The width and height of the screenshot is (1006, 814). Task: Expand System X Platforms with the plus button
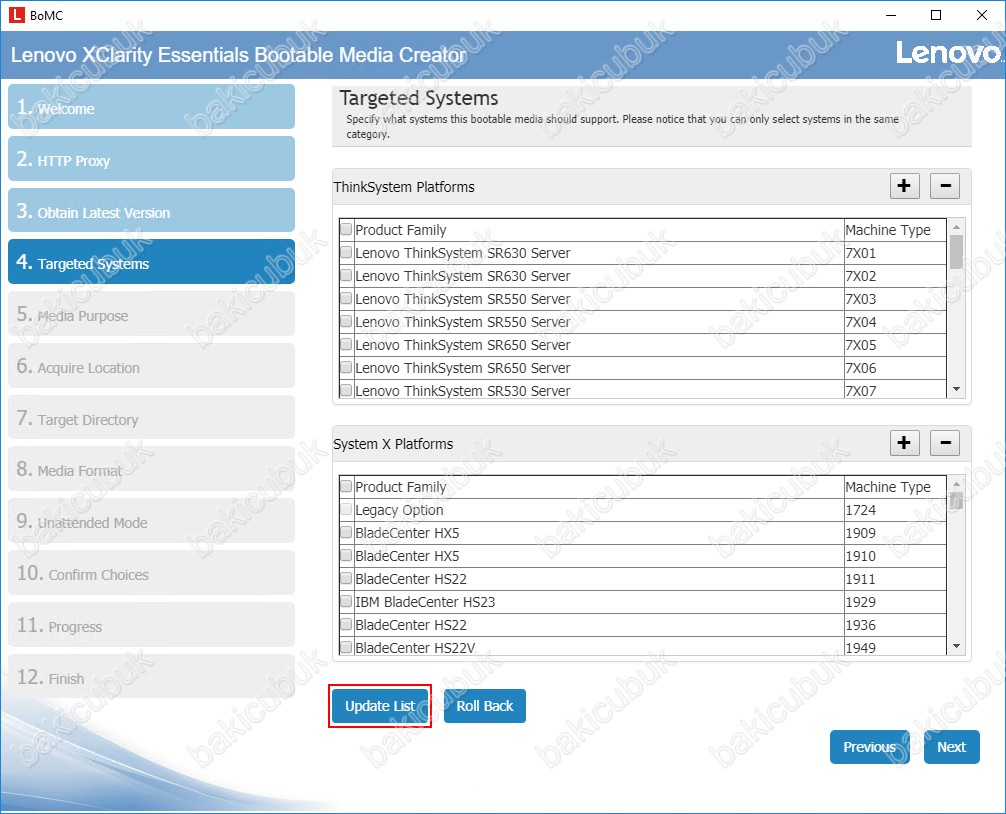905,443
